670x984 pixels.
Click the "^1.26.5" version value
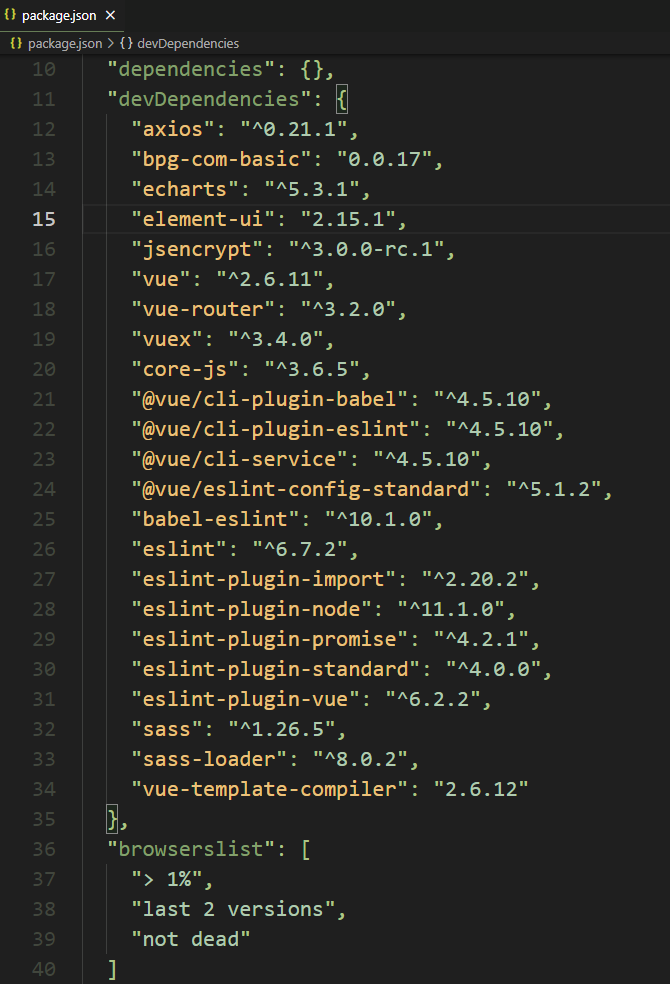(282, 730)
